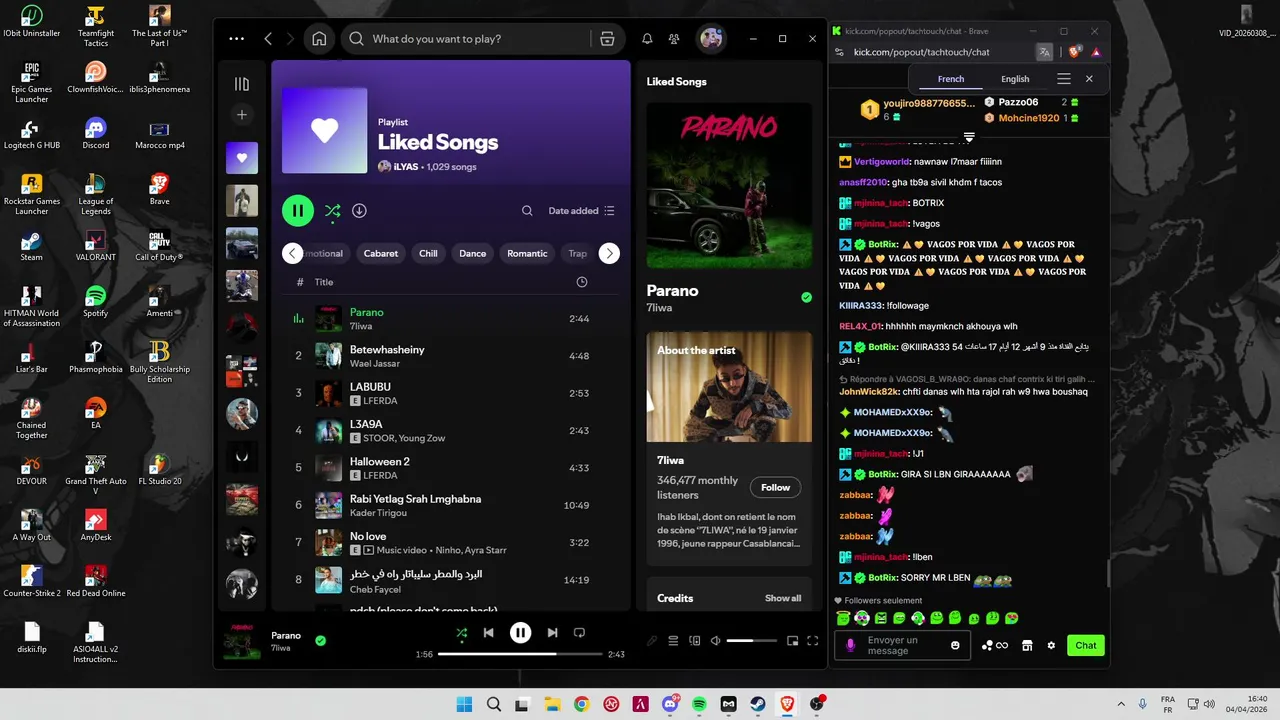The height and width of the screenshot is (720, 1280).
Task: Click Brave translate icon in address bar
Action: point(1044,52)
